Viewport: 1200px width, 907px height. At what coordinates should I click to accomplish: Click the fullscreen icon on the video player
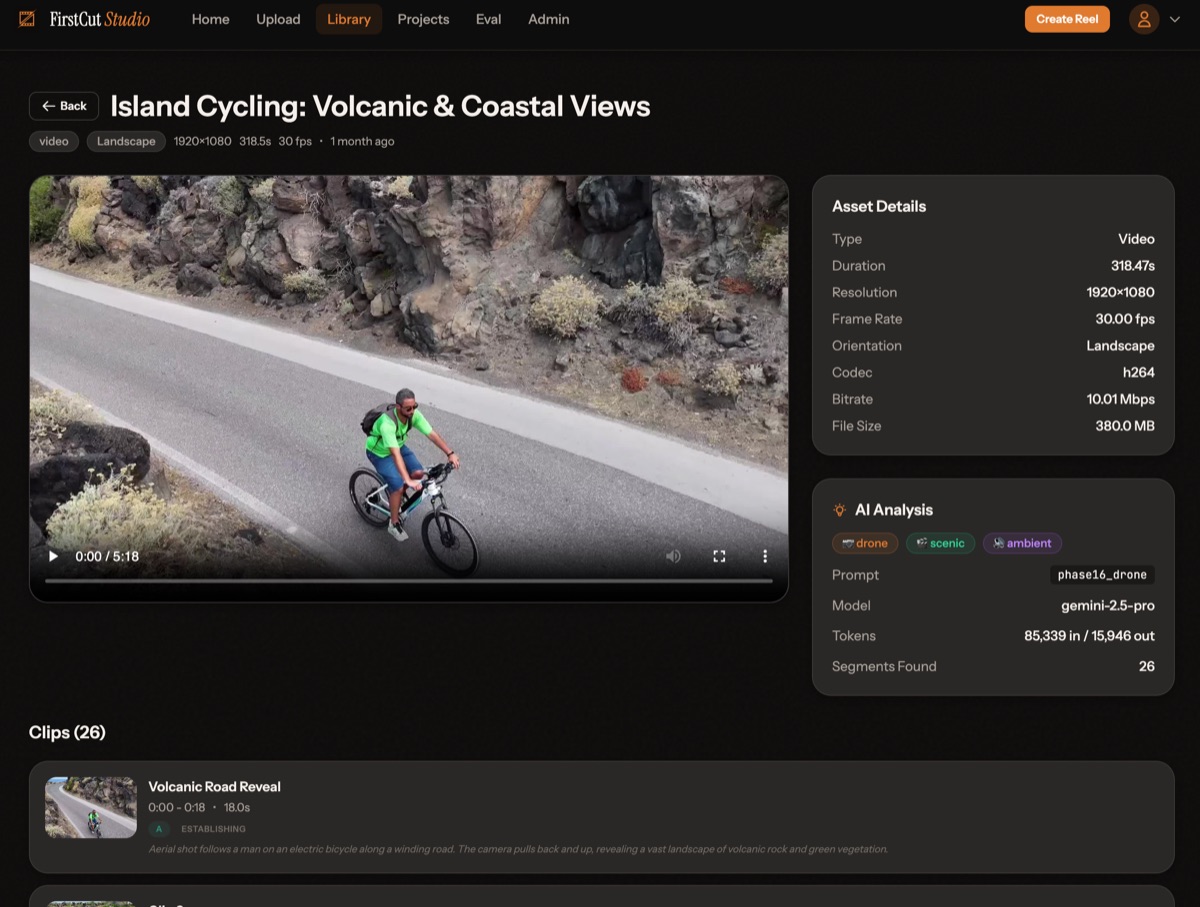point(719,555)
